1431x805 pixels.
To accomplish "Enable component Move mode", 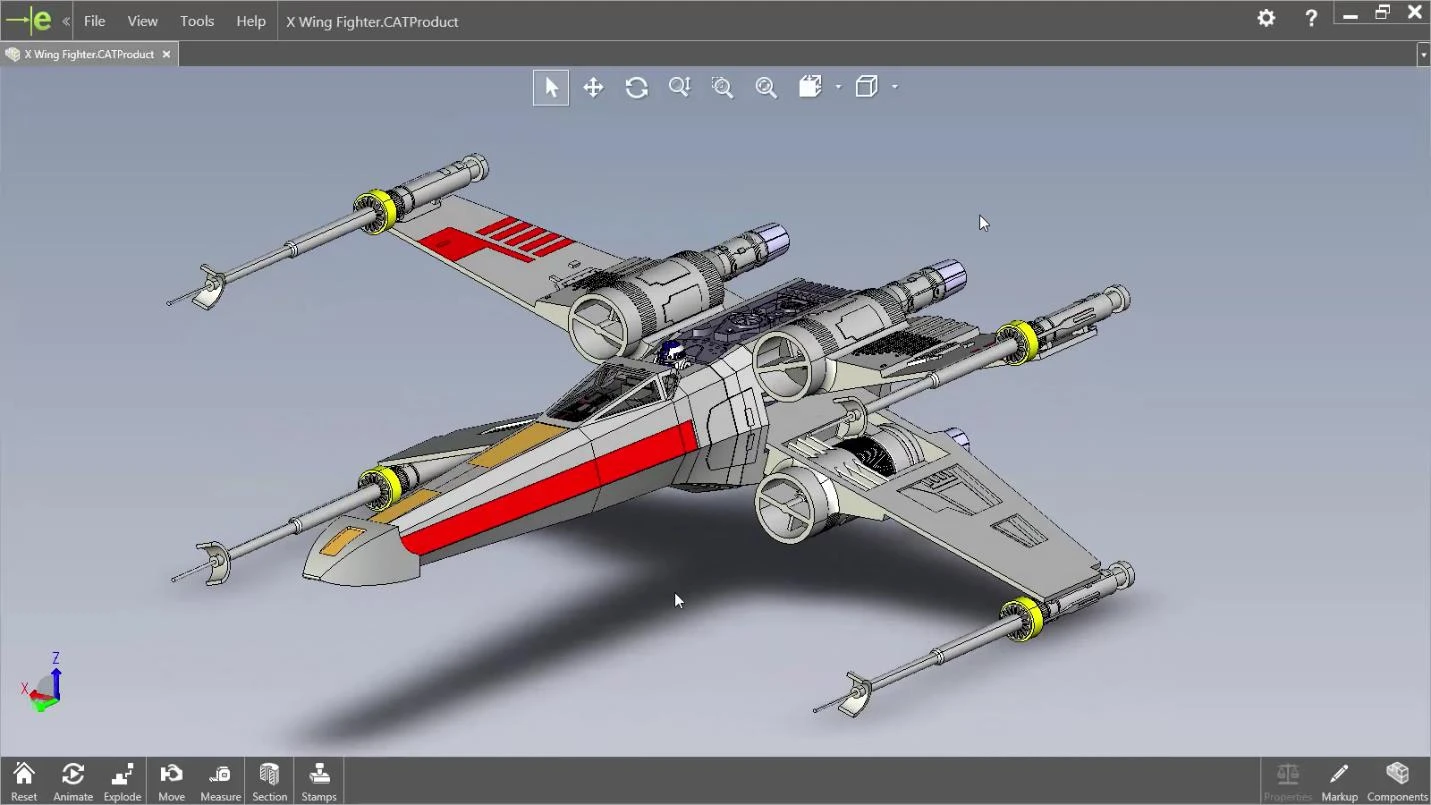I will point(171,780).
